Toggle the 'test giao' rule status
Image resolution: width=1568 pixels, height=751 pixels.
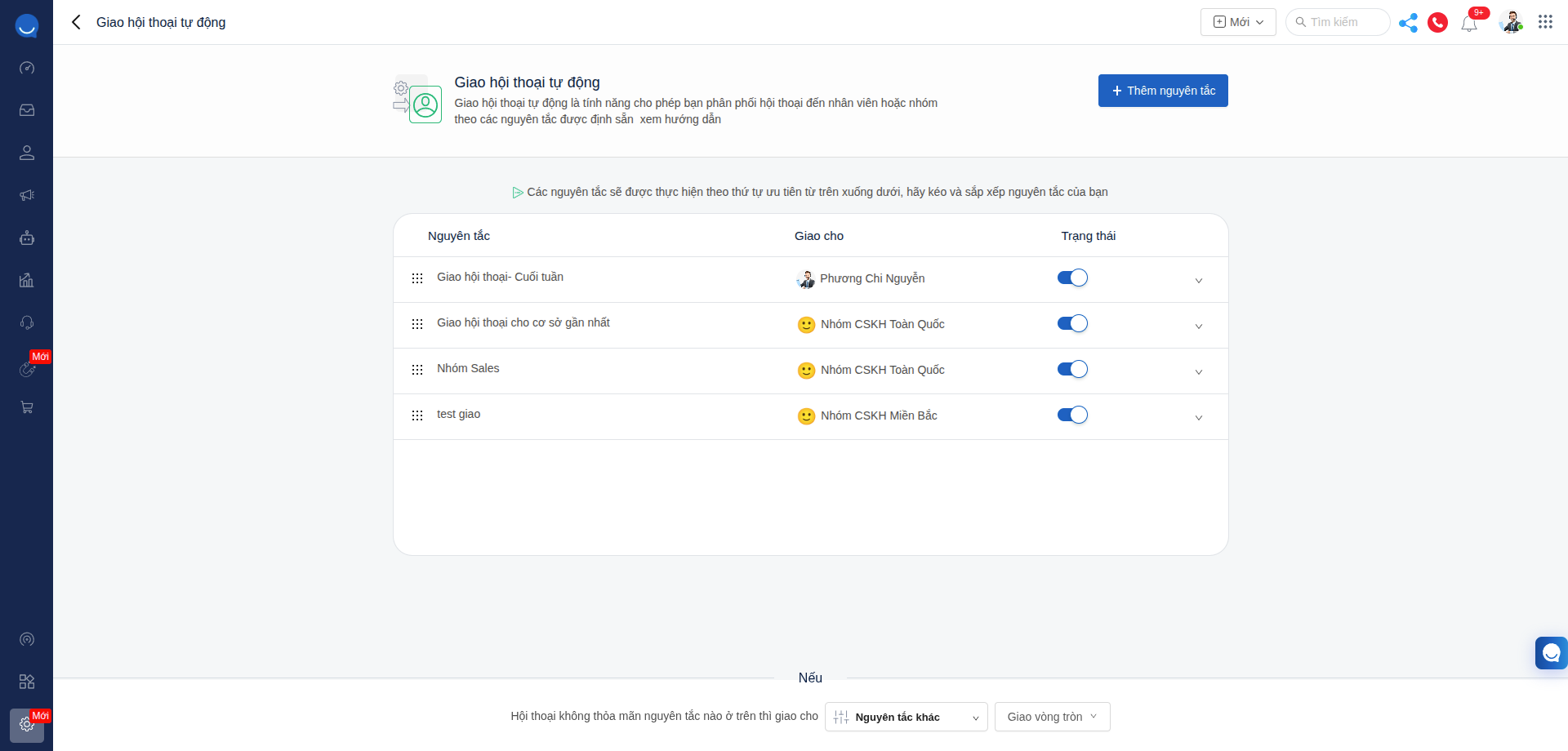click(1071, 415)
